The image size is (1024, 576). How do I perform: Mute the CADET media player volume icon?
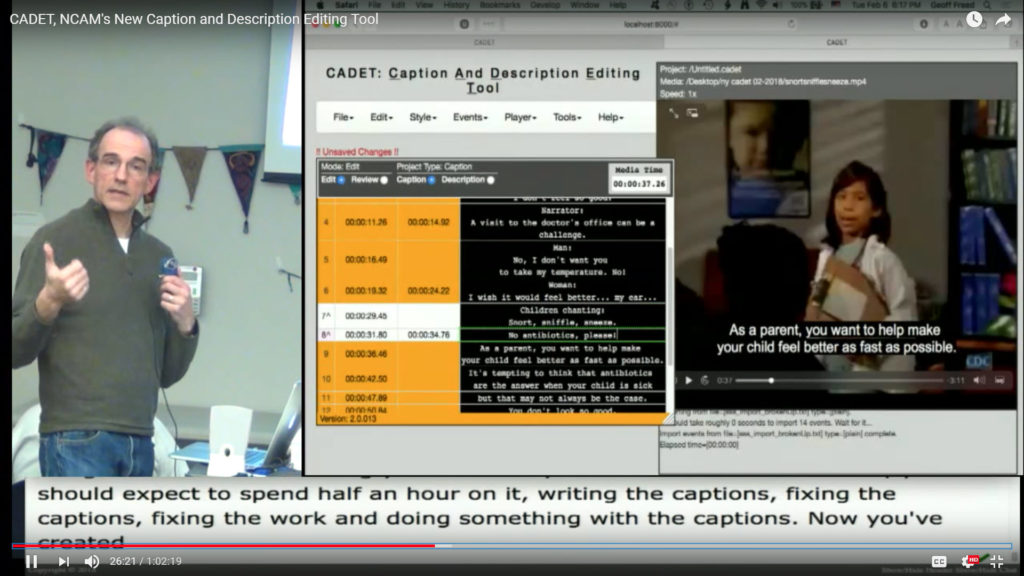coord(978,380)
